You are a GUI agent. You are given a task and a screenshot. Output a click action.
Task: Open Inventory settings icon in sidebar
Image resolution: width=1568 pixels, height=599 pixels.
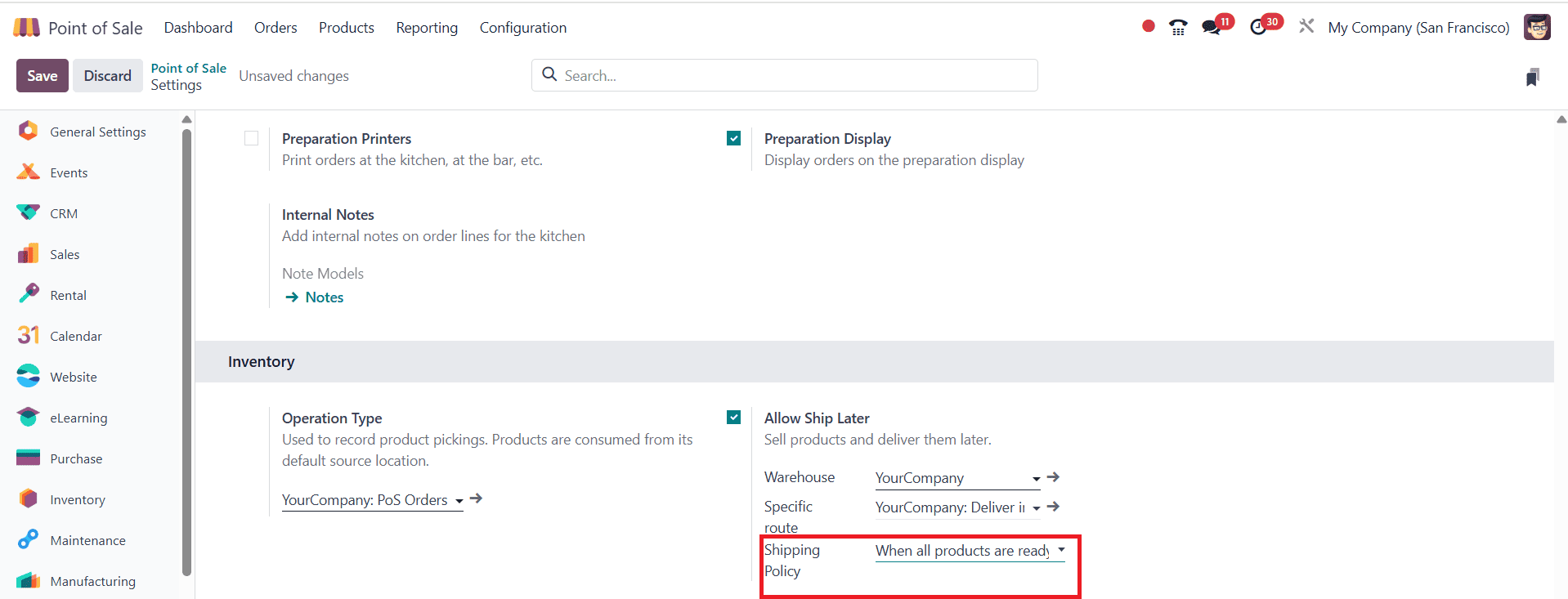coord(28,498)
